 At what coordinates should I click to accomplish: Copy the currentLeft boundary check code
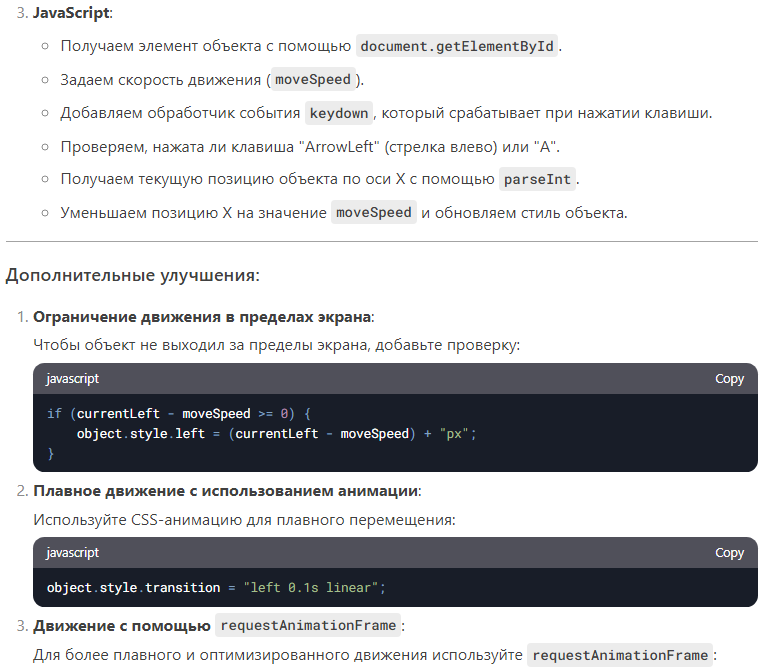[x=729, y=379]
